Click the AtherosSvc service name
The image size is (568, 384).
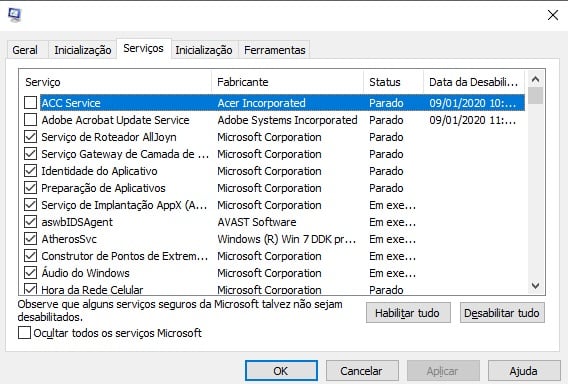(69, 239)
